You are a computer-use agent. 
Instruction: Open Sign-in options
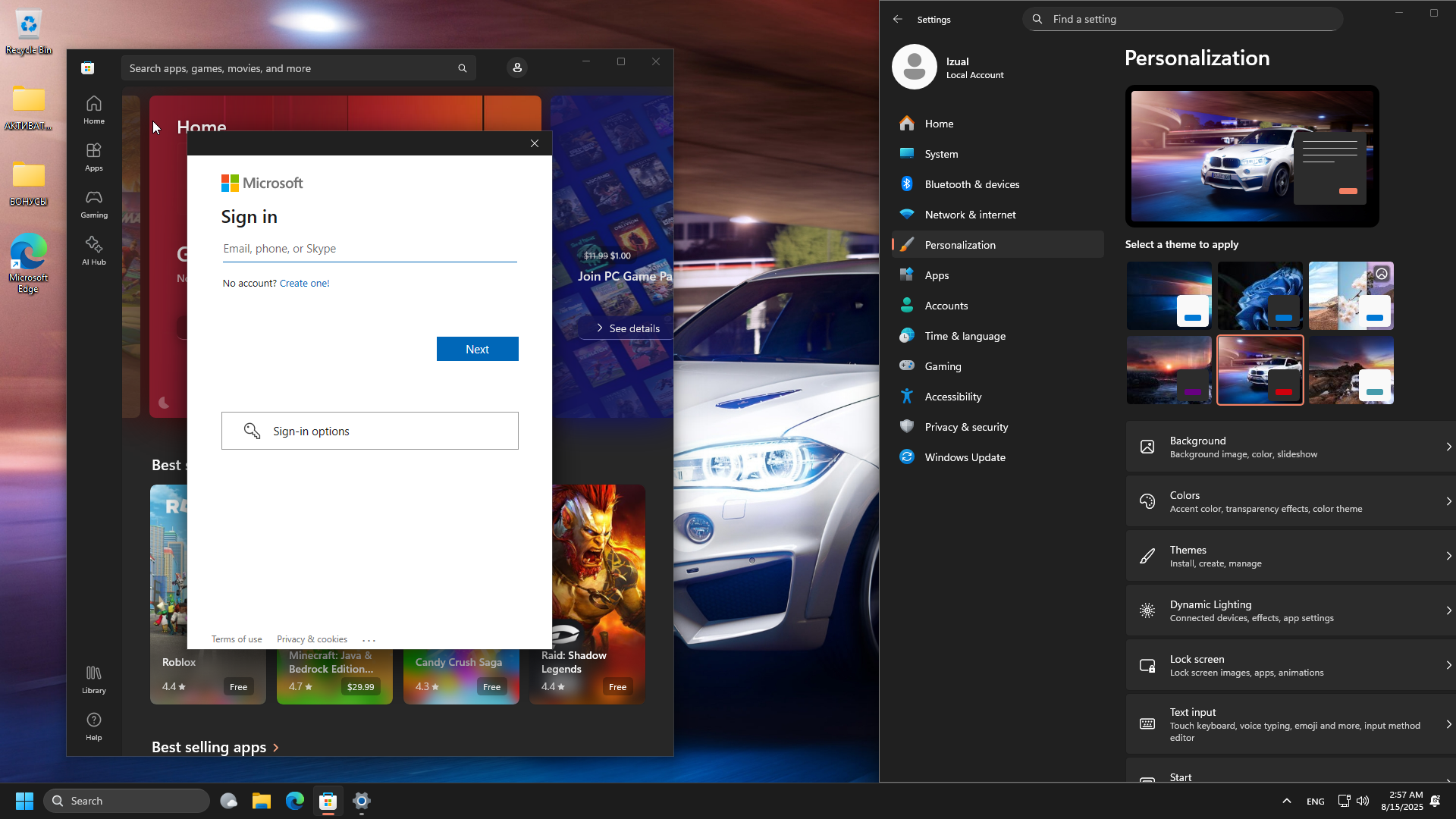pos(369,431)
